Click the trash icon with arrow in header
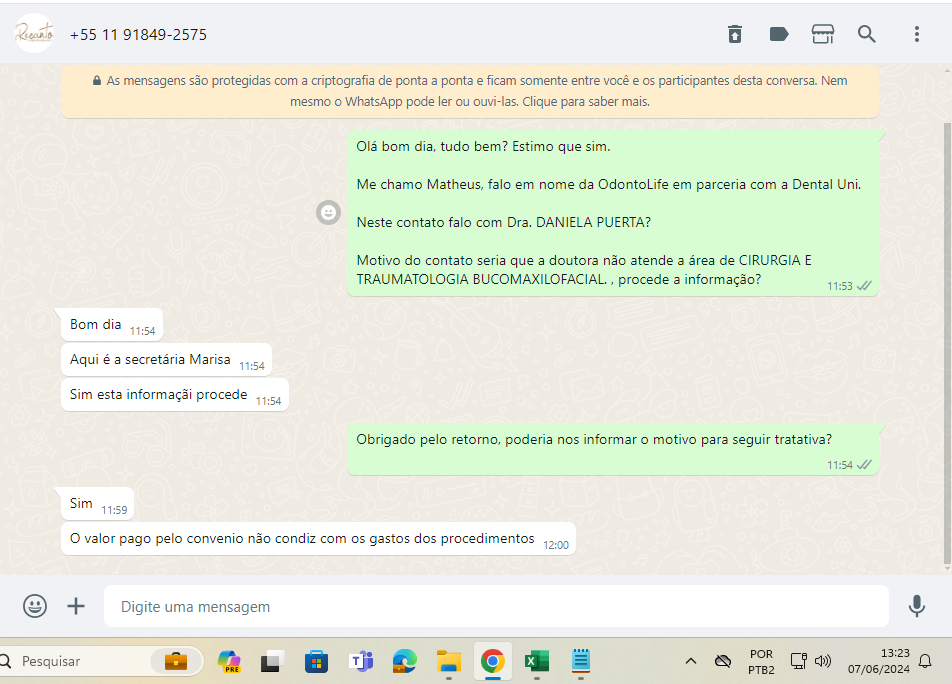The image size is (952, 684). tap(735, 34)
